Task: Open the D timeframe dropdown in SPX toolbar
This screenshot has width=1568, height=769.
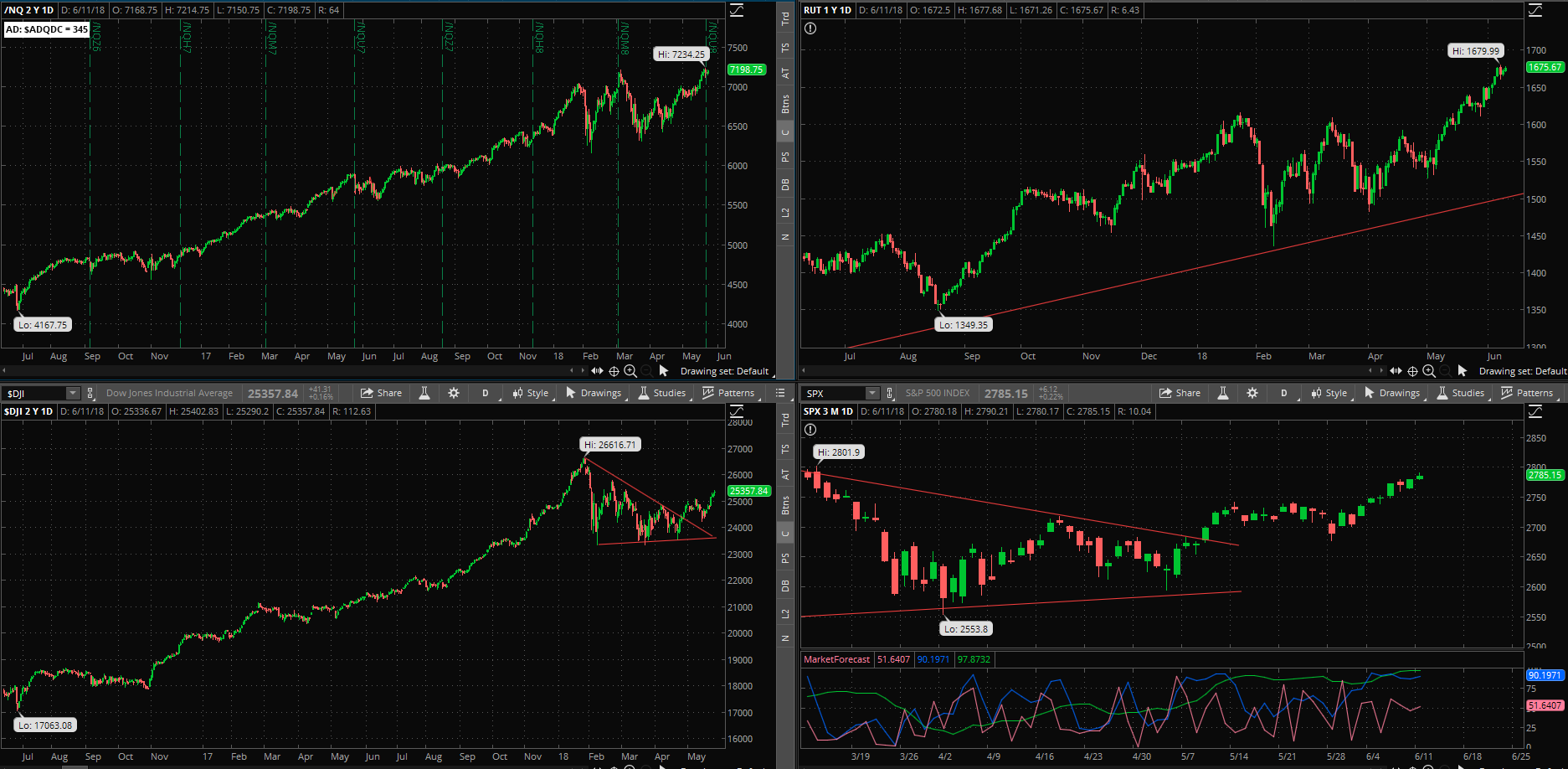Action: [1284, 393]
